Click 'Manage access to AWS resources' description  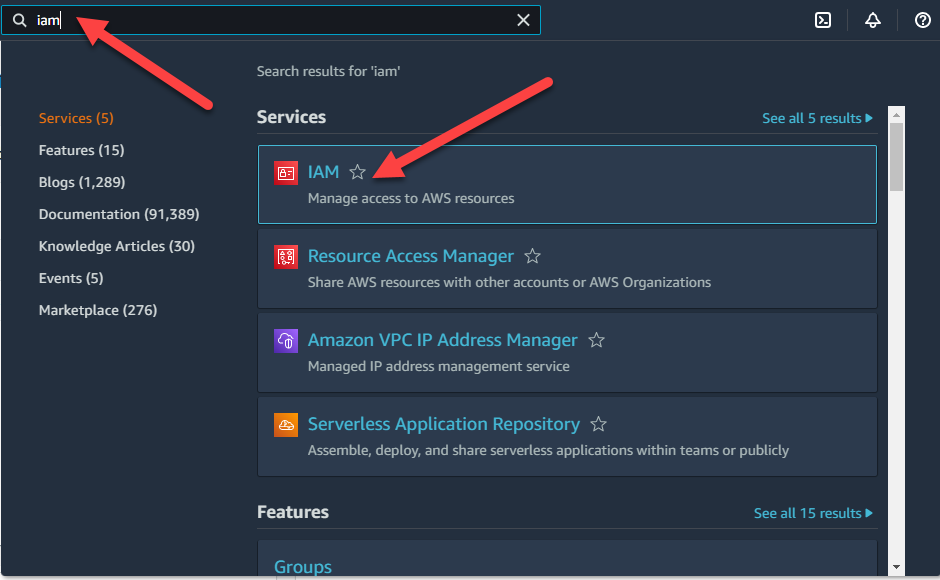[x=411, y=199]
